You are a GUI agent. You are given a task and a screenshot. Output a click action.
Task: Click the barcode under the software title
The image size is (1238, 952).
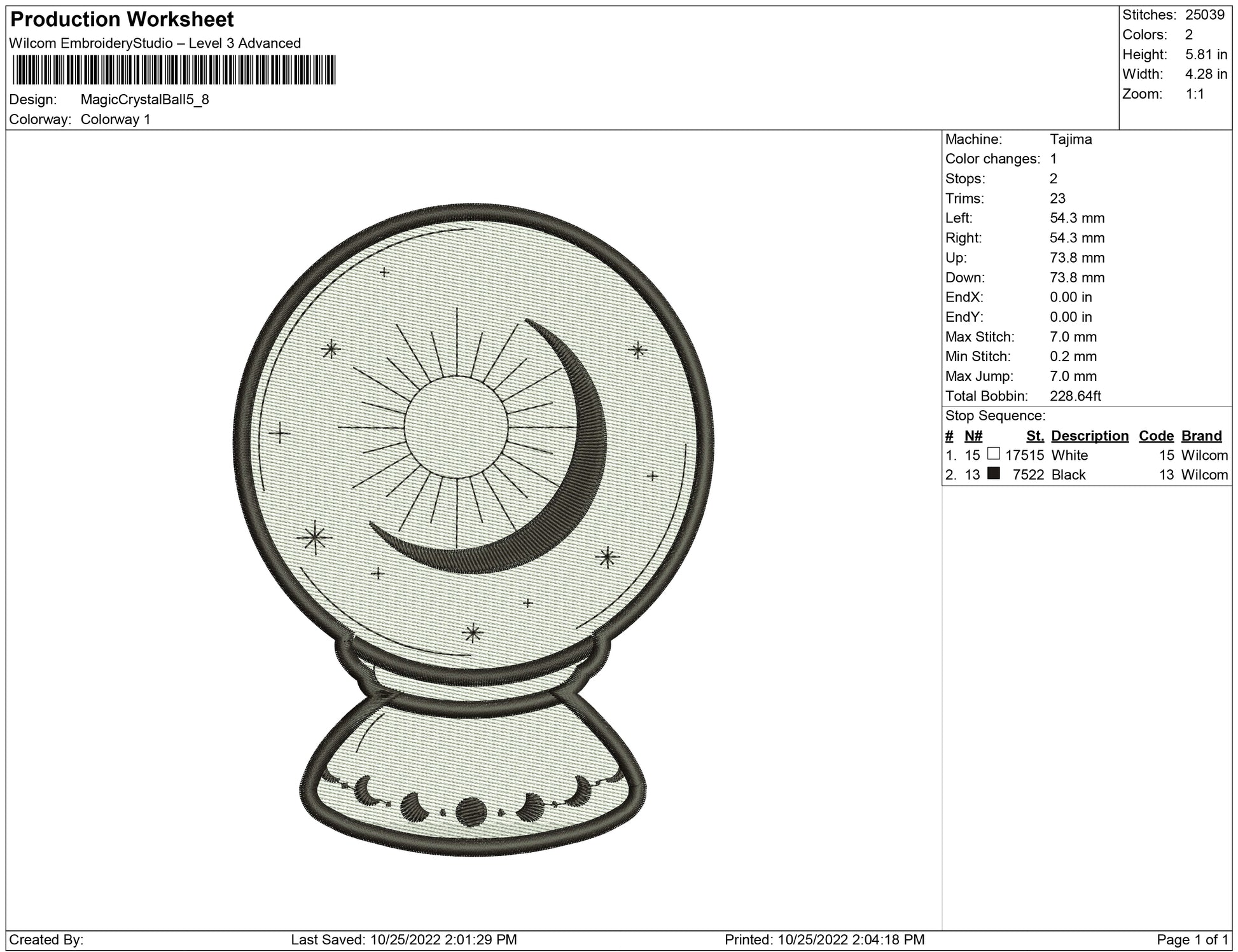point(173,70)
